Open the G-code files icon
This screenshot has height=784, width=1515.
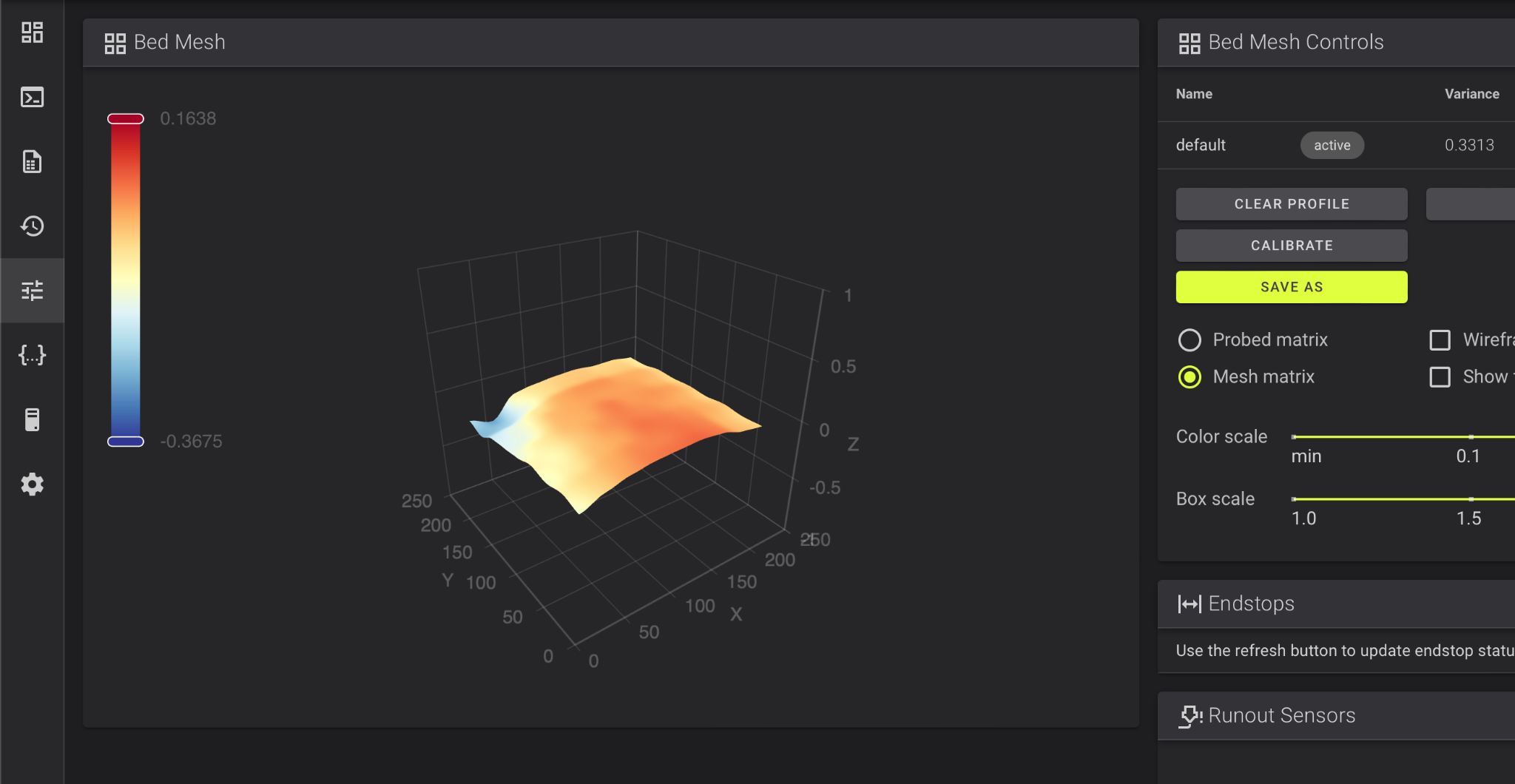(x=32, y=161)
